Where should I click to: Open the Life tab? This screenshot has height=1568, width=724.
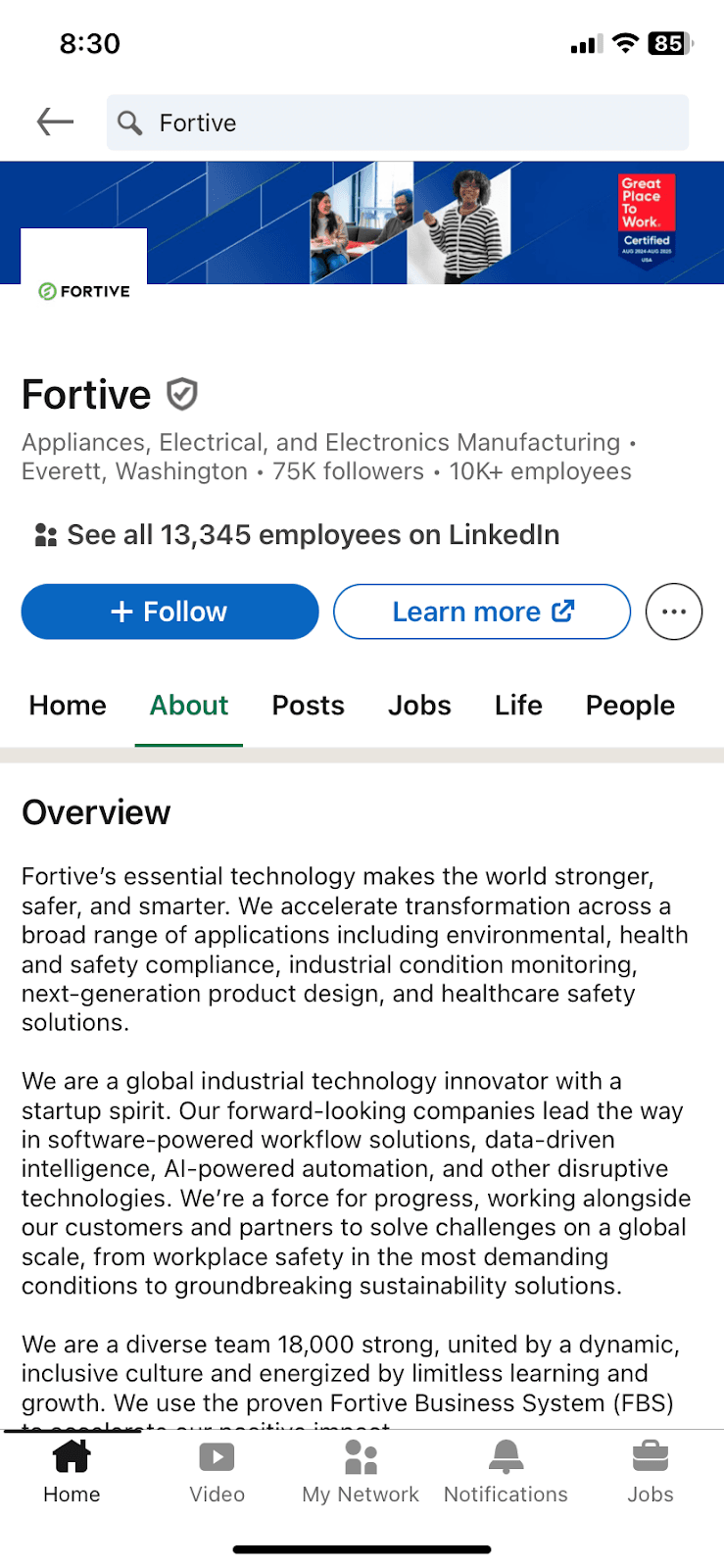(517, 706)
